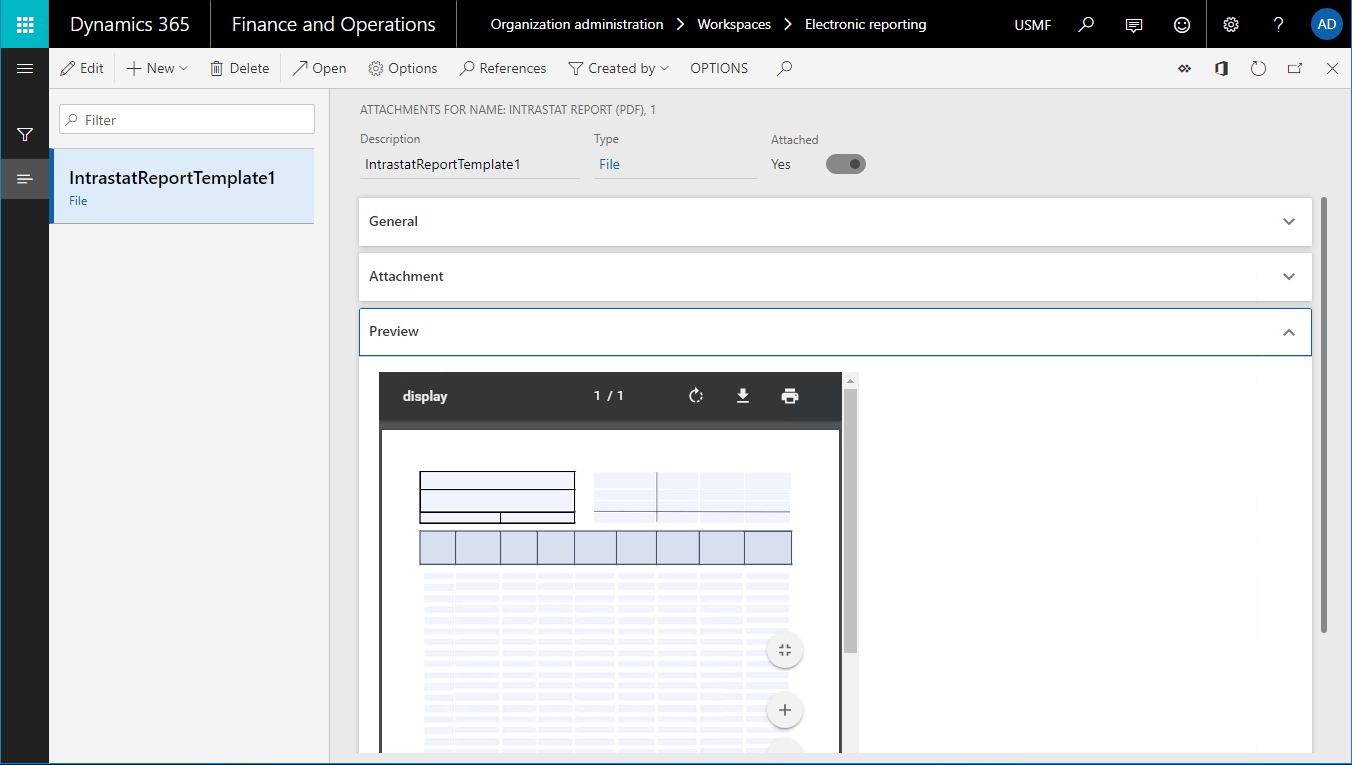Open the New dropdown menu
1352x765 pixels.
pyautogui.click(x=157, y=68)
